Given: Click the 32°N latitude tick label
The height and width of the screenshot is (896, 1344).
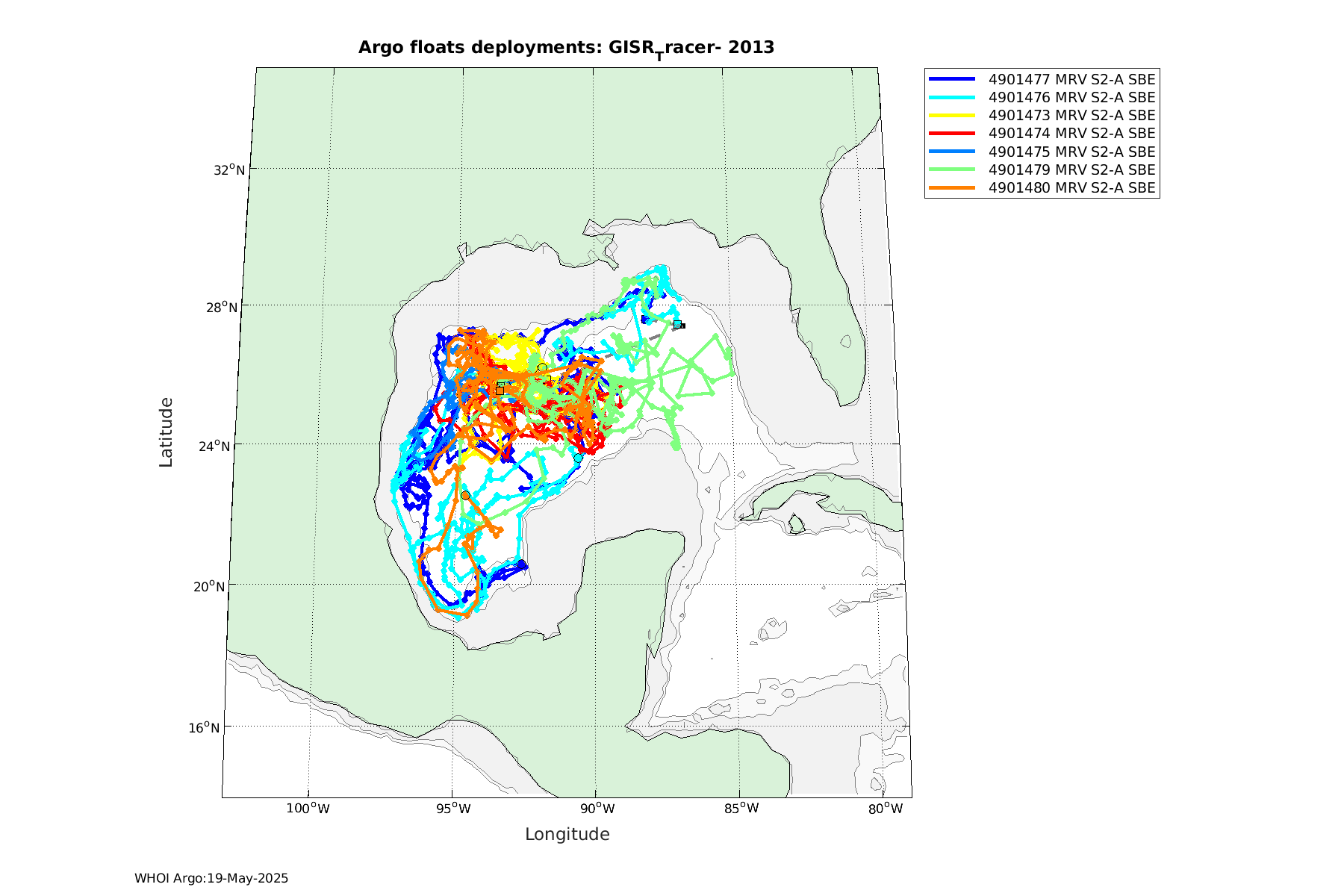Looking at the screenshot, I should pos(229,169).
